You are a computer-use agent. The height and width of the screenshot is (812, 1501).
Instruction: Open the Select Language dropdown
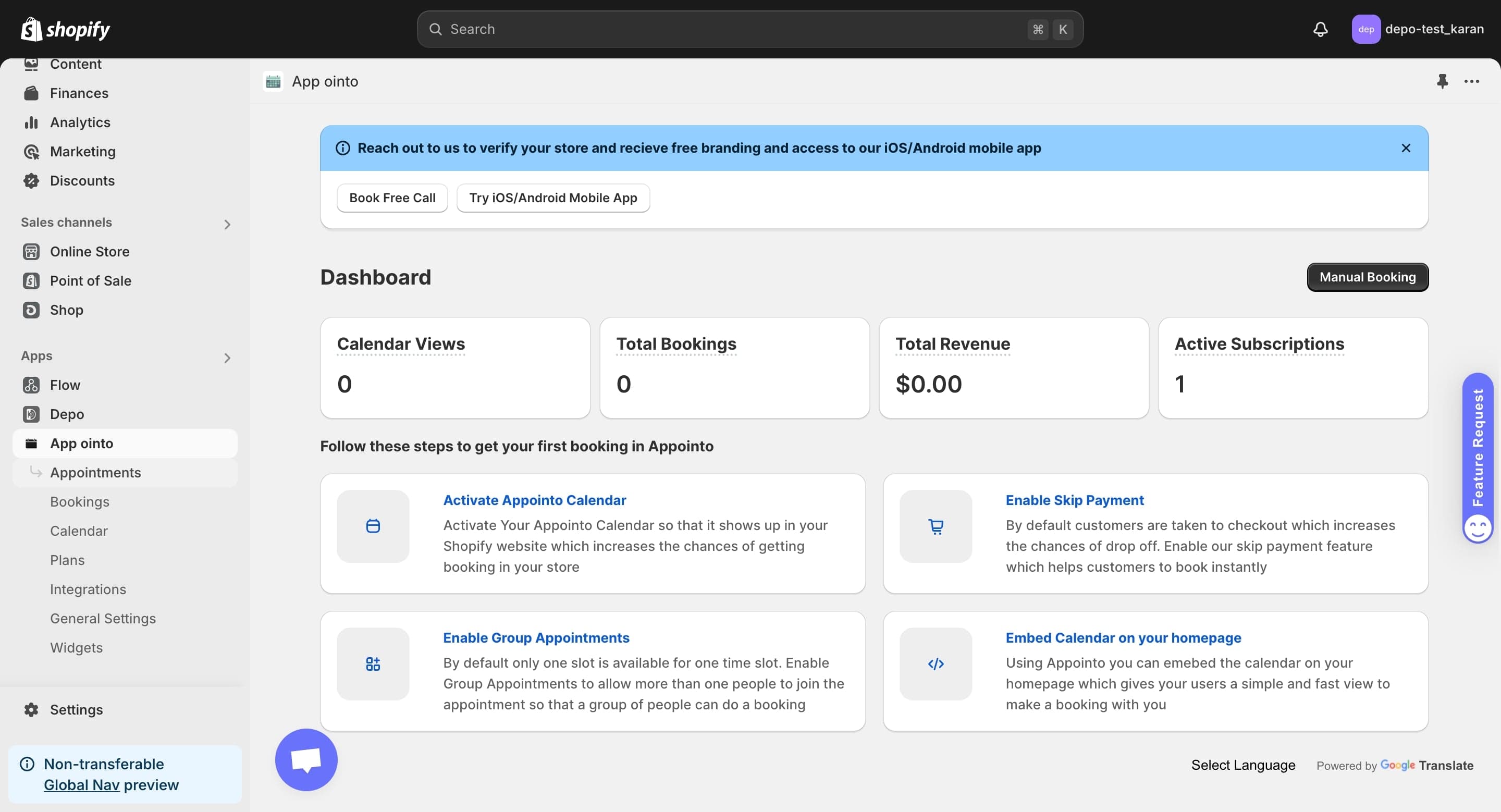(1243, 765)
